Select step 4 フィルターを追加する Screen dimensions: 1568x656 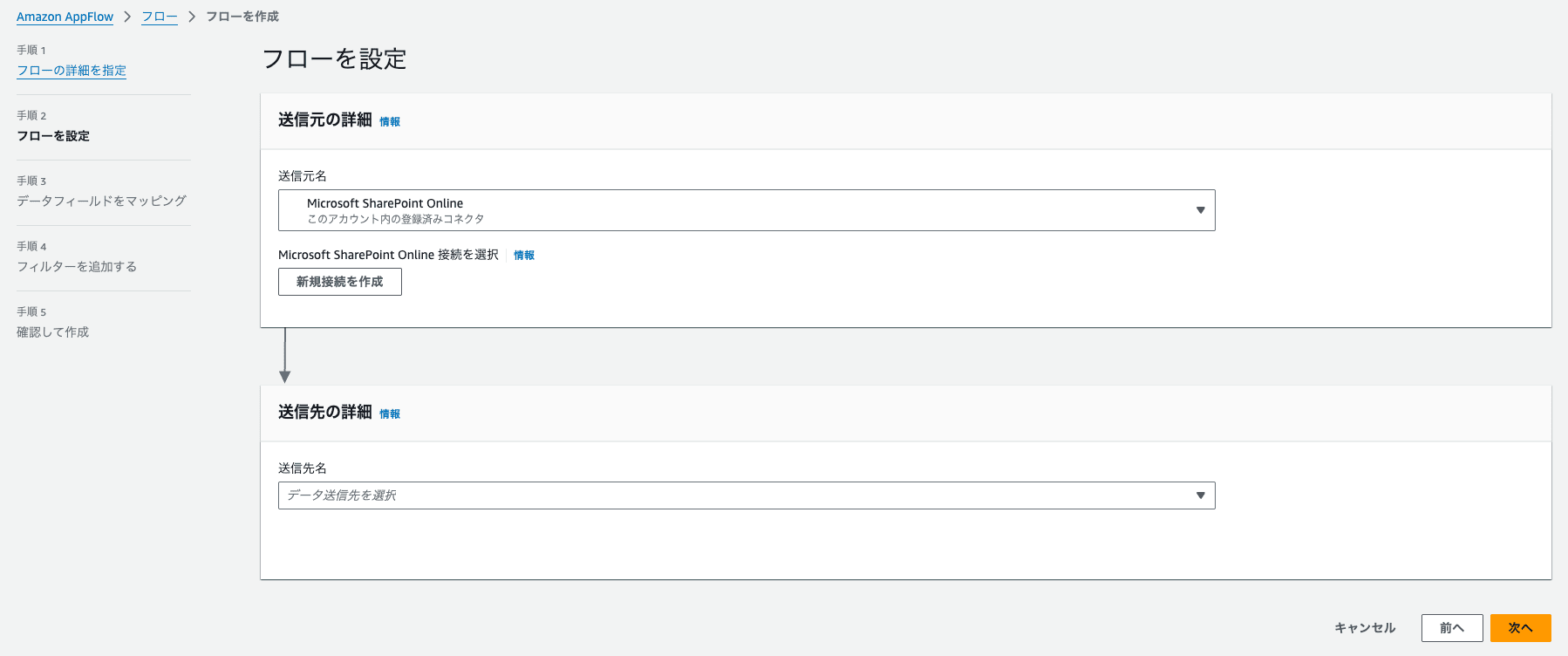coord(77,267)
